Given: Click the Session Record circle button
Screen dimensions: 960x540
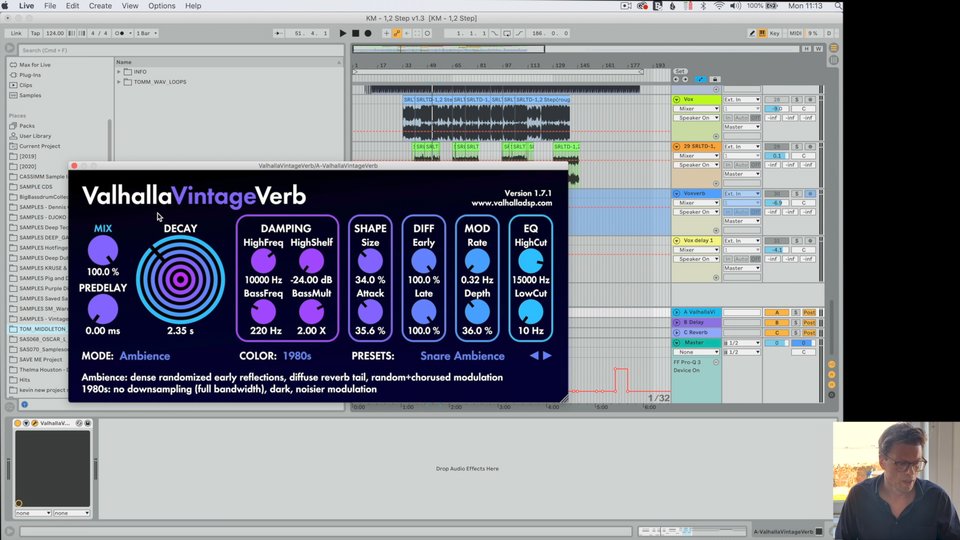Looking at the screenshot, I should (x=427, y=33).
